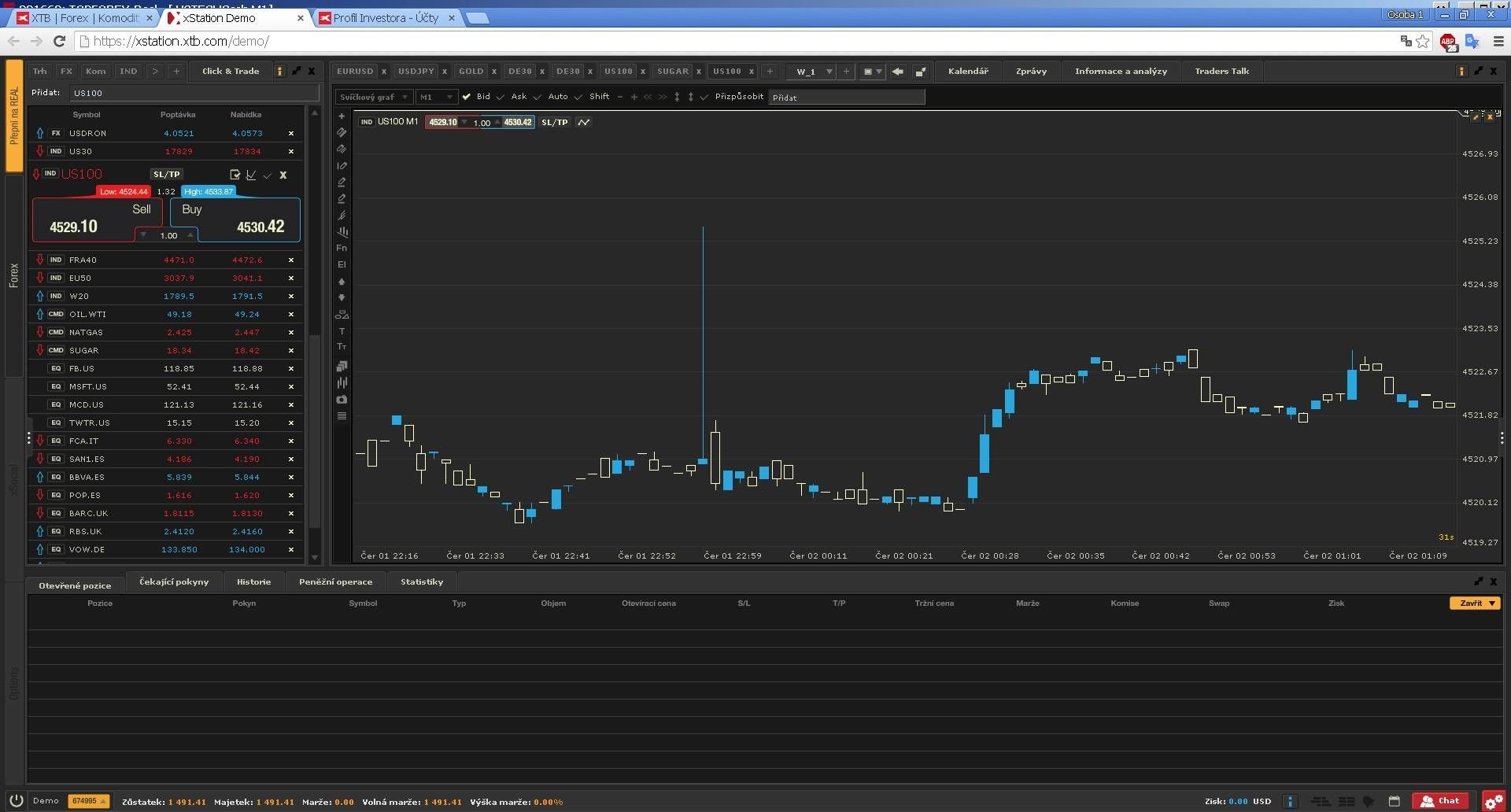
Task: Open the Zavřít dropdown button
Action: [x=1475, y=603]
